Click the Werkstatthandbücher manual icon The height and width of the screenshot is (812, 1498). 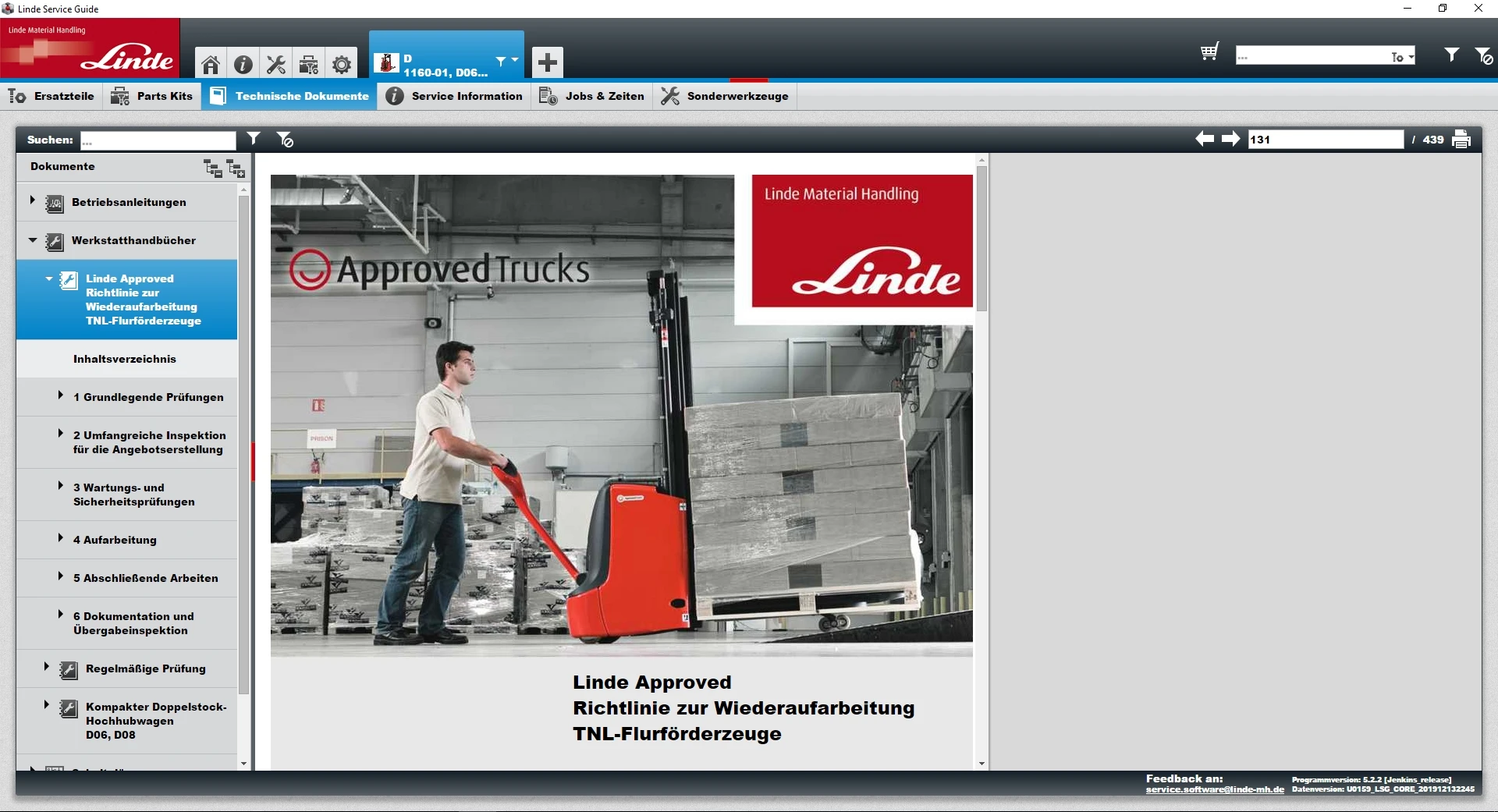(x=55, y=242)
